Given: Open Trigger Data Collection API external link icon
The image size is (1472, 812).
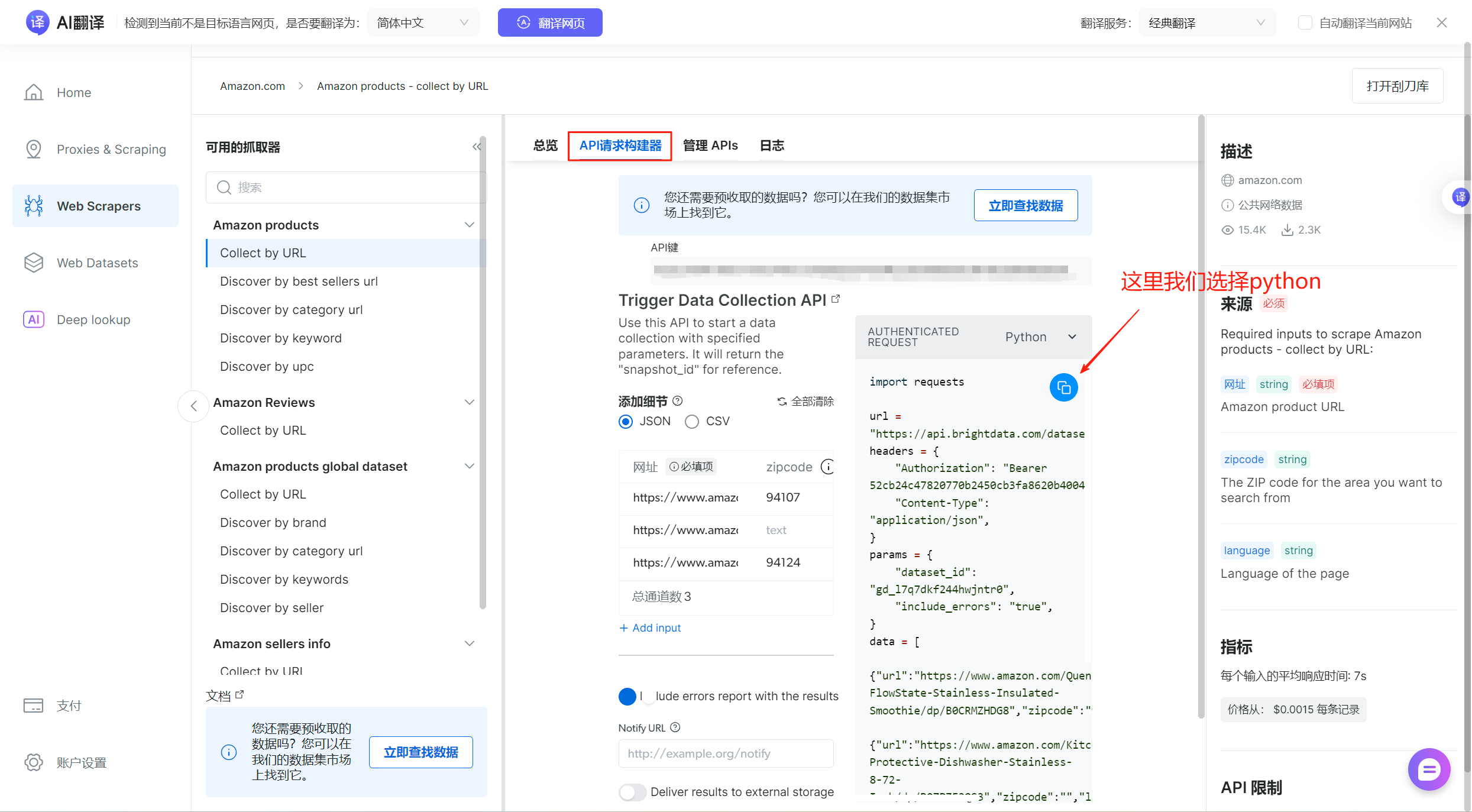Looking at the screenshot, I should [836, 299].
